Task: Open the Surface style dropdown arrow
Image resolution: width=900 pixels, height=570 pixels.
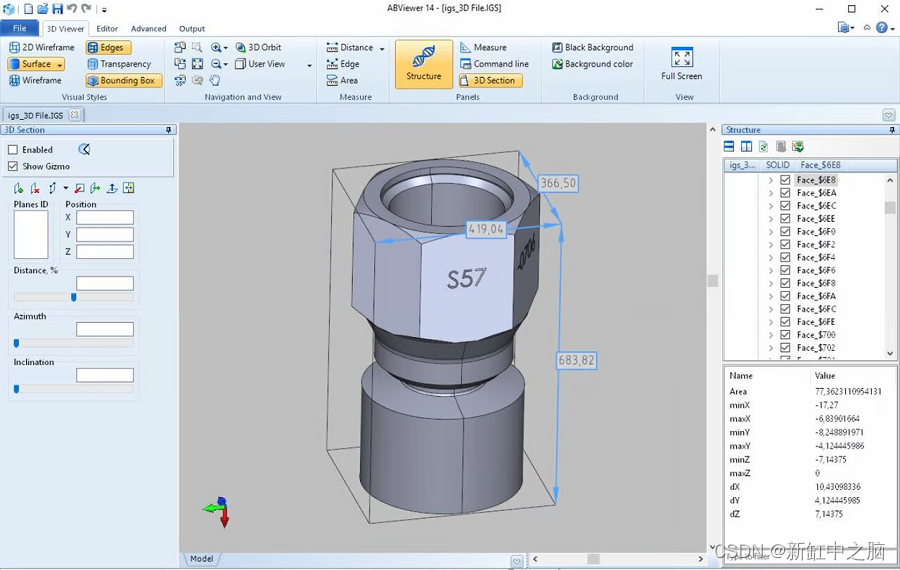Action: pyautogui.click(x=60, y=64)
